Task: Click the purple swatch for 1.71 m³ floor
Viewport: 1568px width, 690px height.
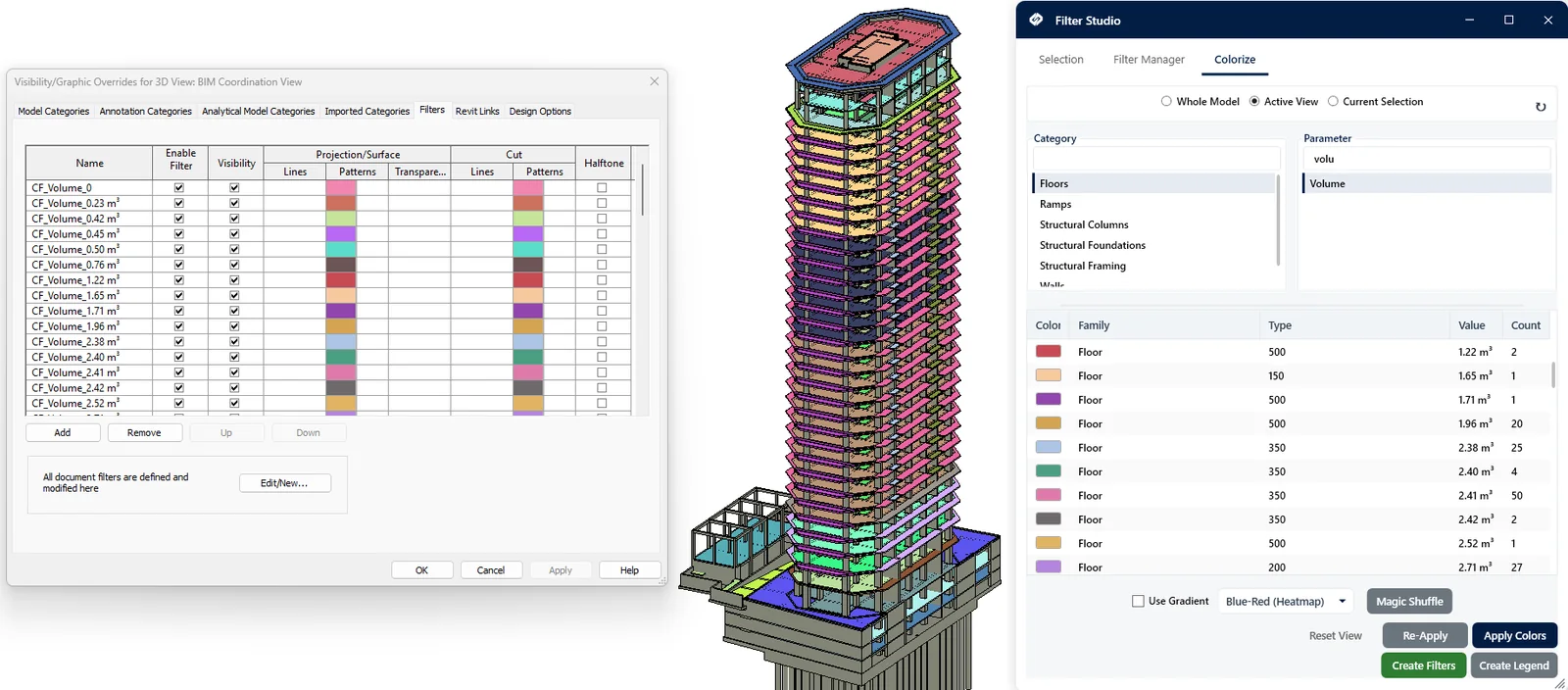Action: (x=1049, y=399)
